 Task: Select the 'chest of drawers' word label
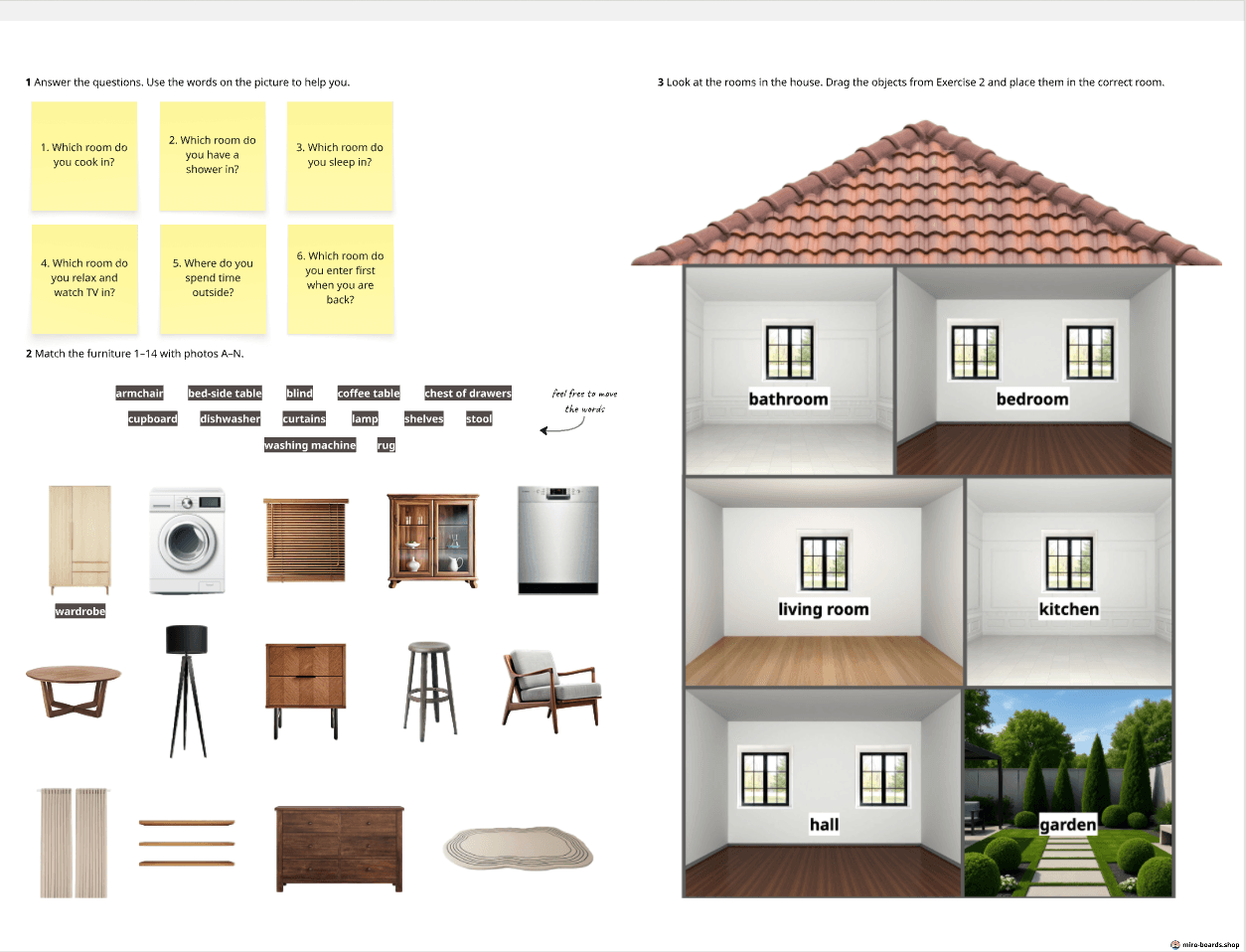468,394
